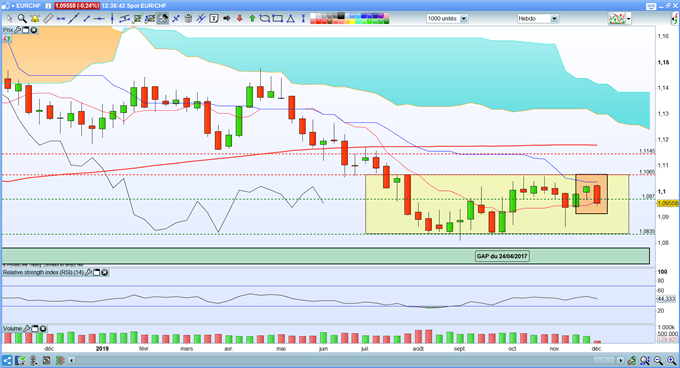
Task: Click the red-green refresh arrows icon
Action: (x=7, y=39)
